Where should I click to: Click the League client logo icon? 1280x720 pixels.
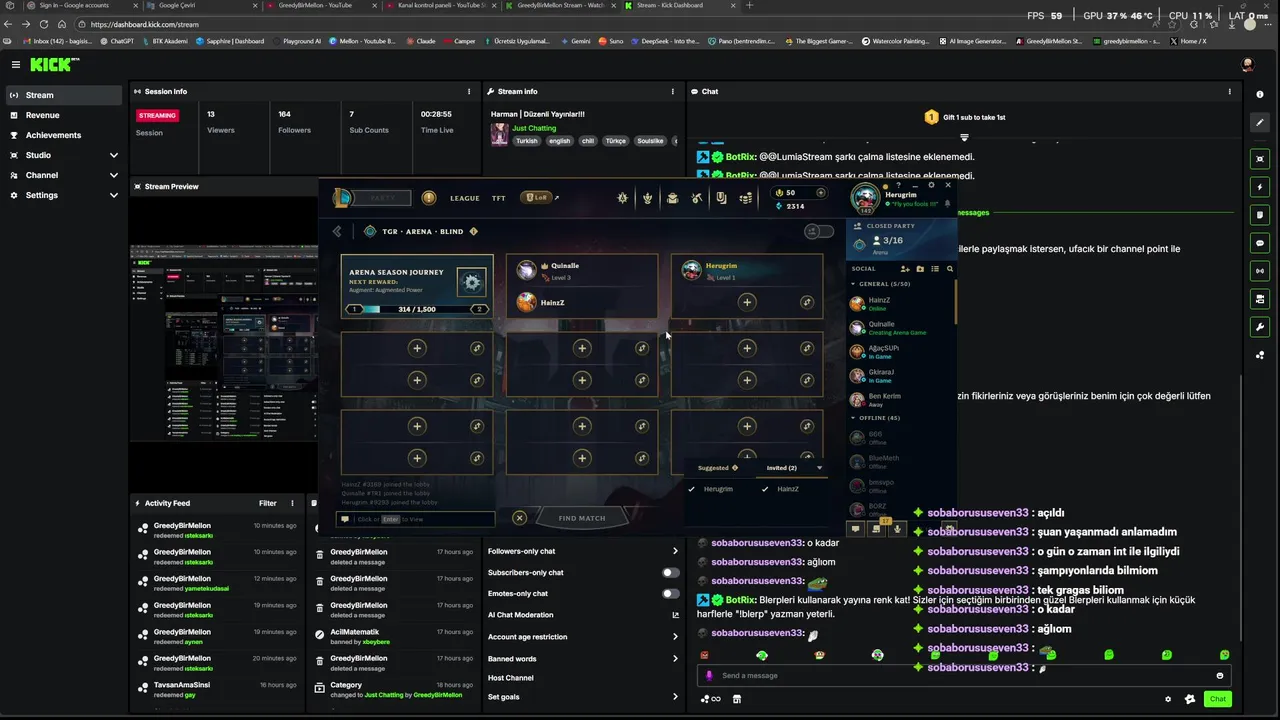click(x=342, y=198)
